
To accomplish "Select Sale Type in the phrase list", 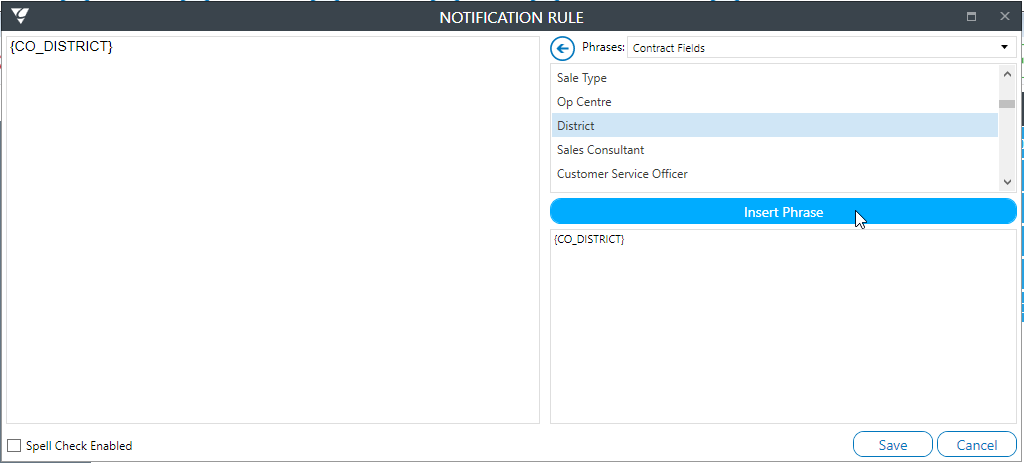I will (x=775, y=78).
